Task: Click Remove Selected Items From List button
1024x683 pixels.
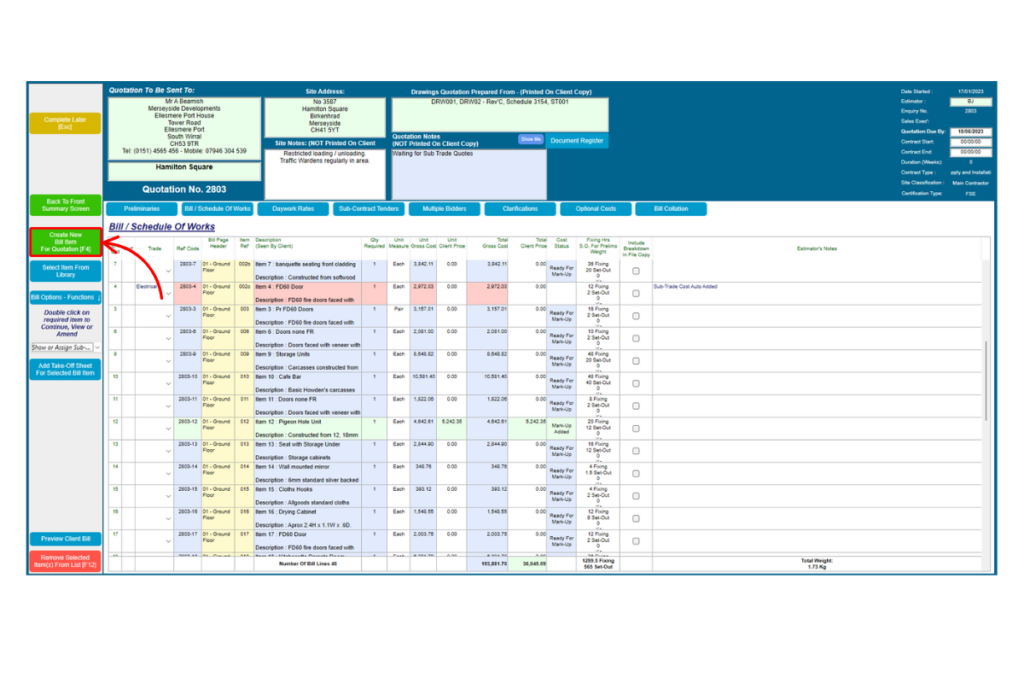Action: click(x=65, y=562)
